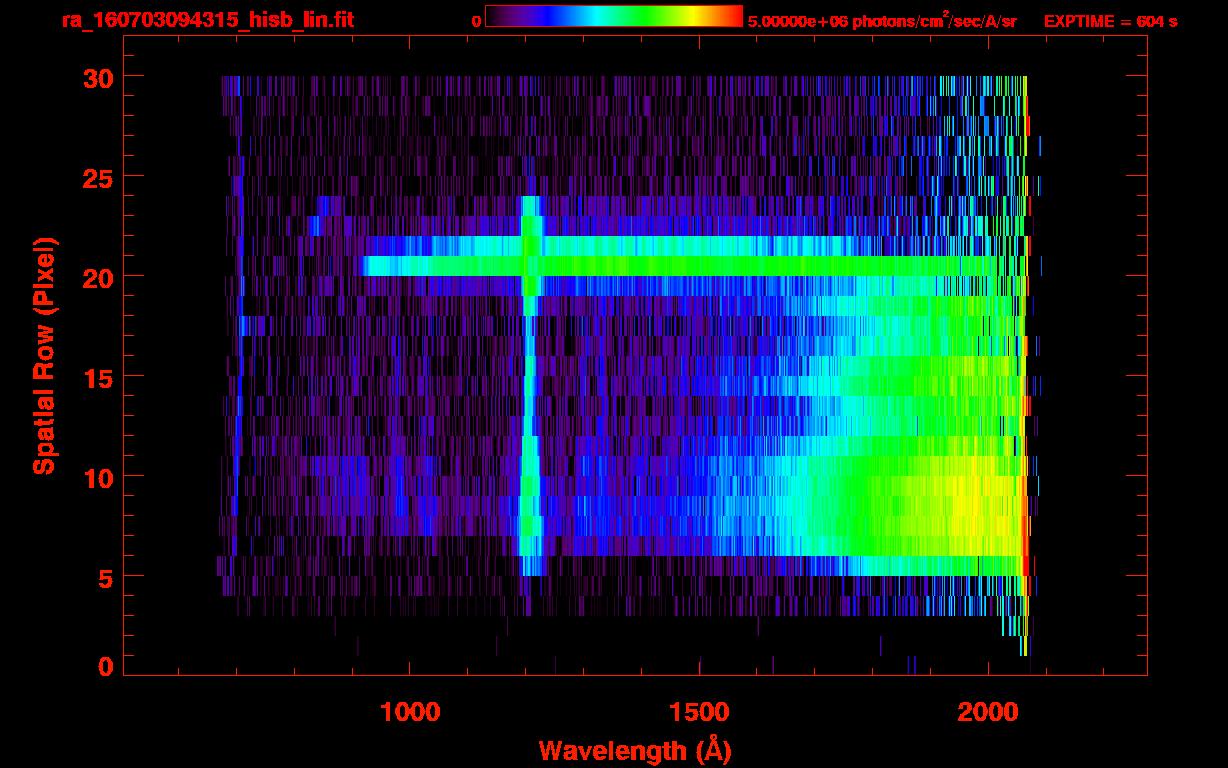Click the 0 minimum label beside the color bar
1228x768 pixels.
(476, 21)
